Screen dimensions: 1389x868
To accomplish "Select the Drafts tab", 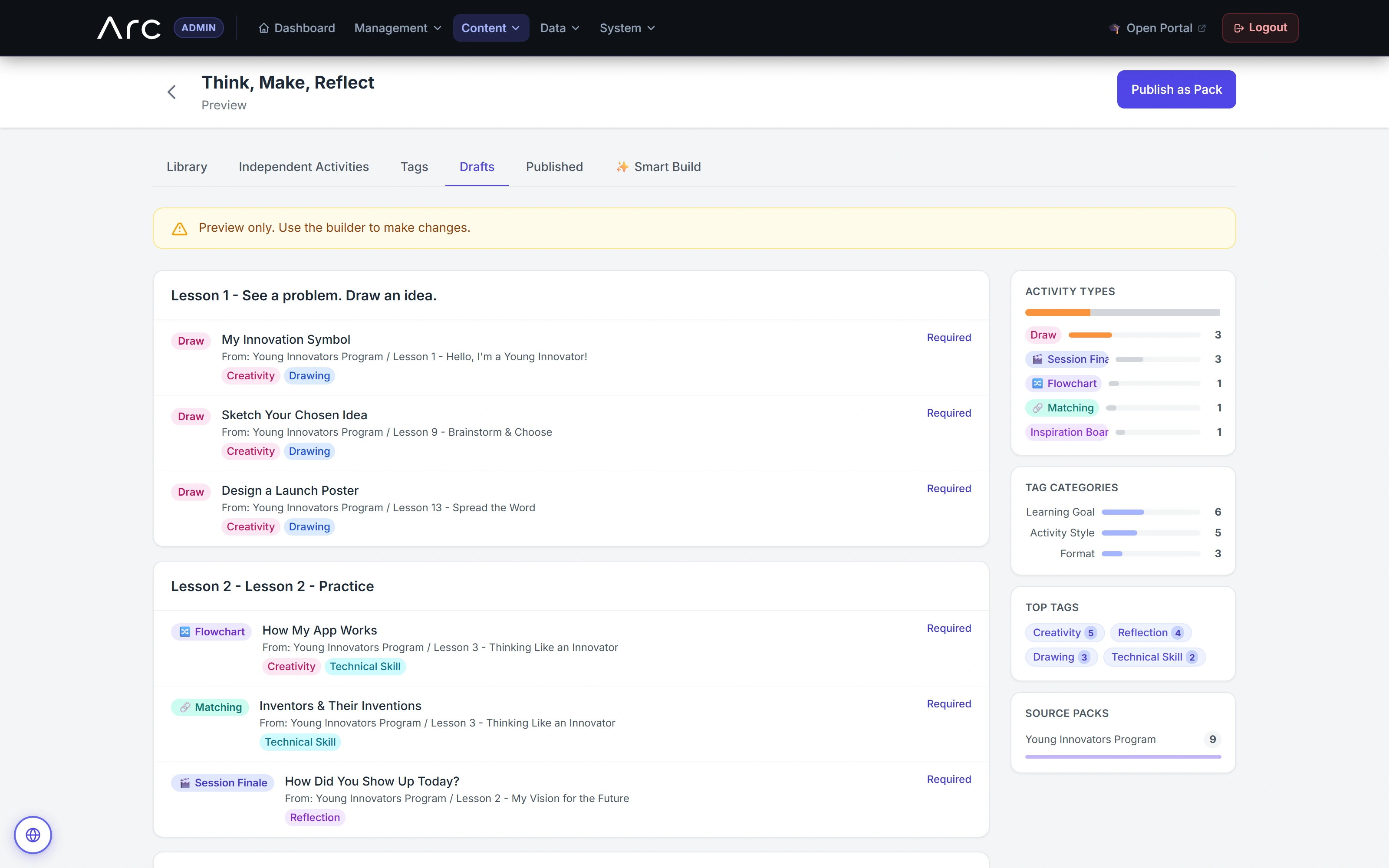I will coord(477,167).
